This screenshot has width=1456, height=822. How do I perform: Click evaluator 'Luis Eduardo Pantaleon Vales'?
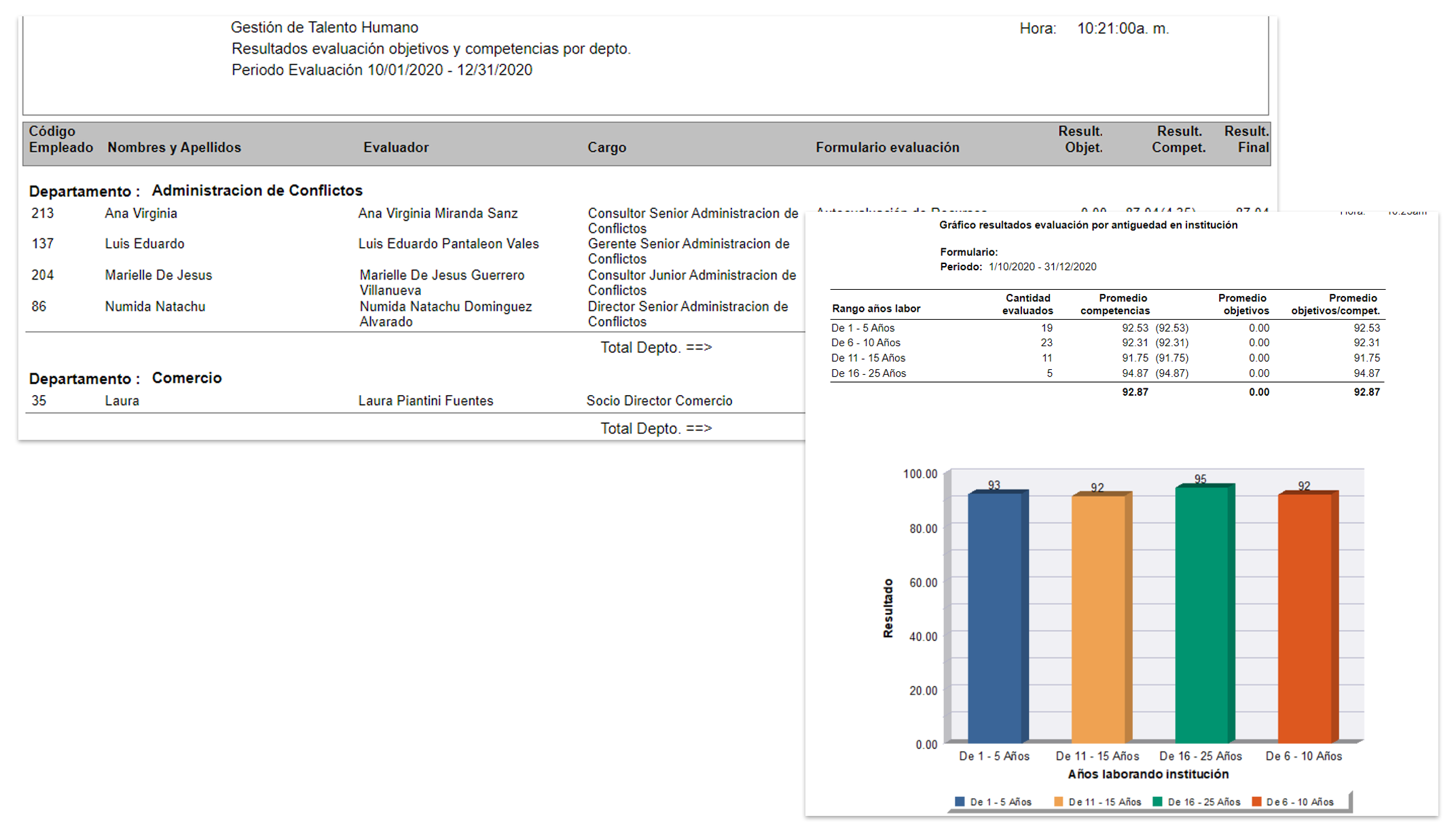[448, 244]
